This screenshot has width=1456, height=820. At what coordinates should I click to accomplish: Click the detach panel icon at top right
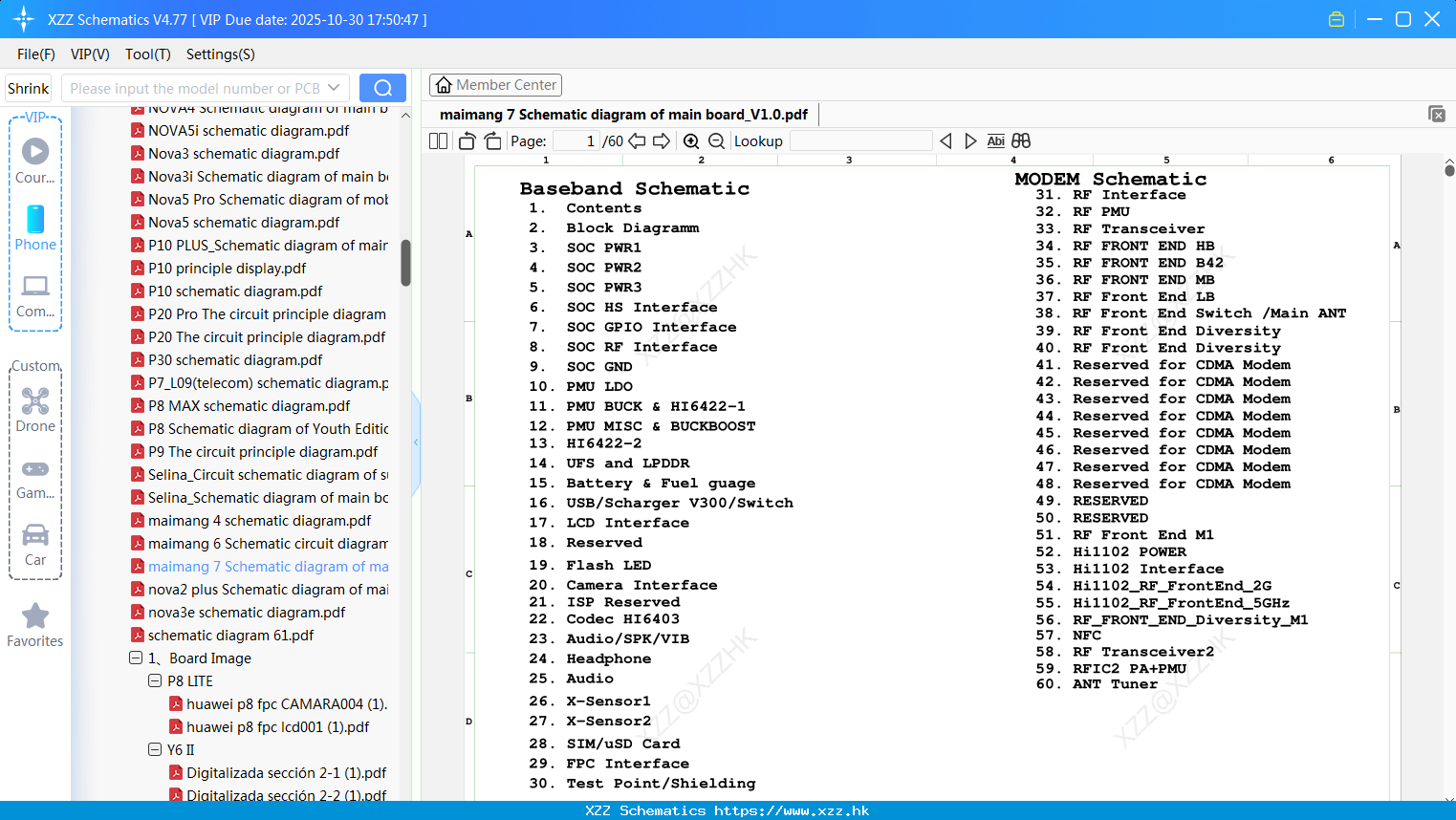point(1437,114)
